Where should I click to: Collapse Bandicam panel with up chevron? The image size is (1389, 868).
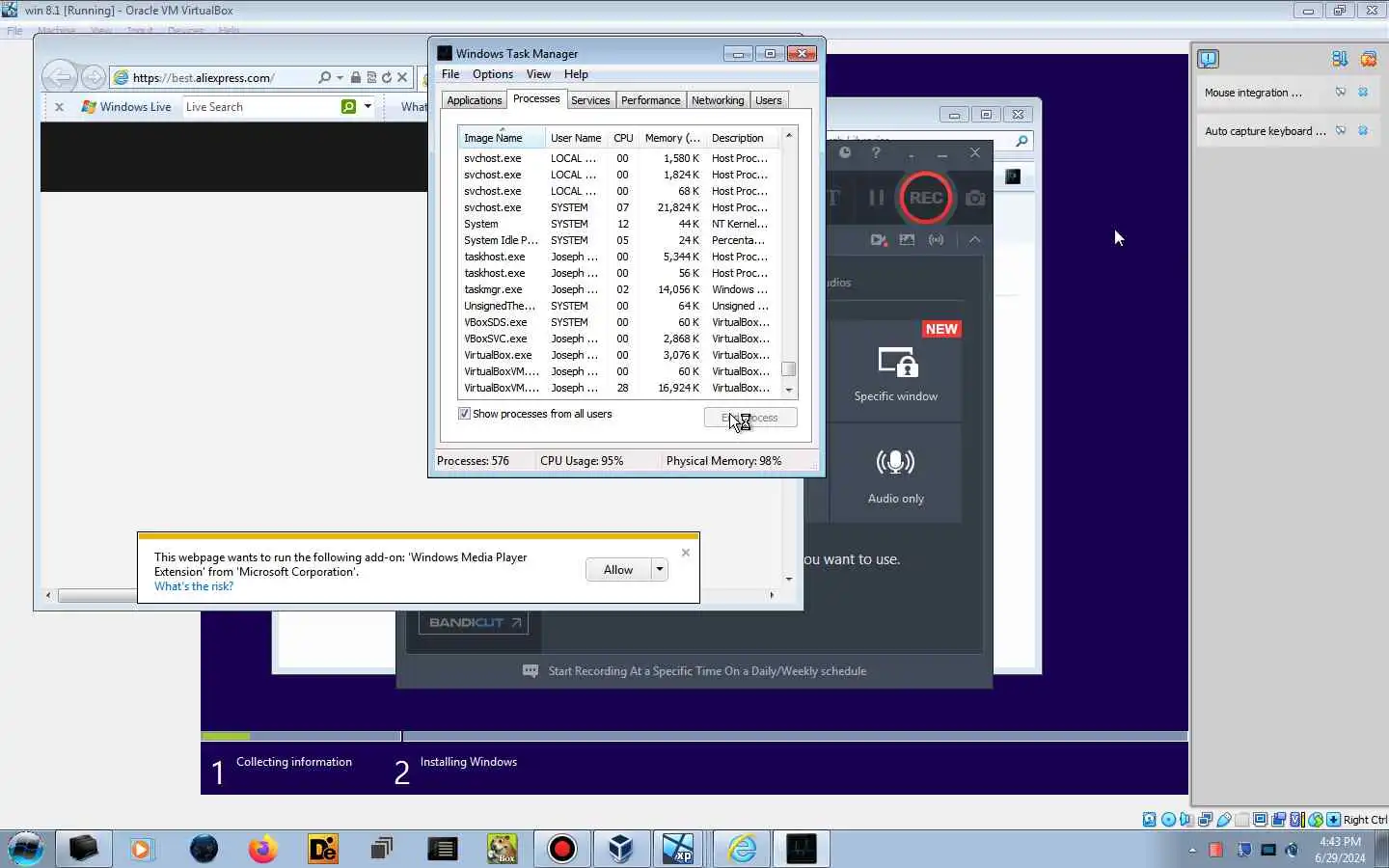pos(974,239)
